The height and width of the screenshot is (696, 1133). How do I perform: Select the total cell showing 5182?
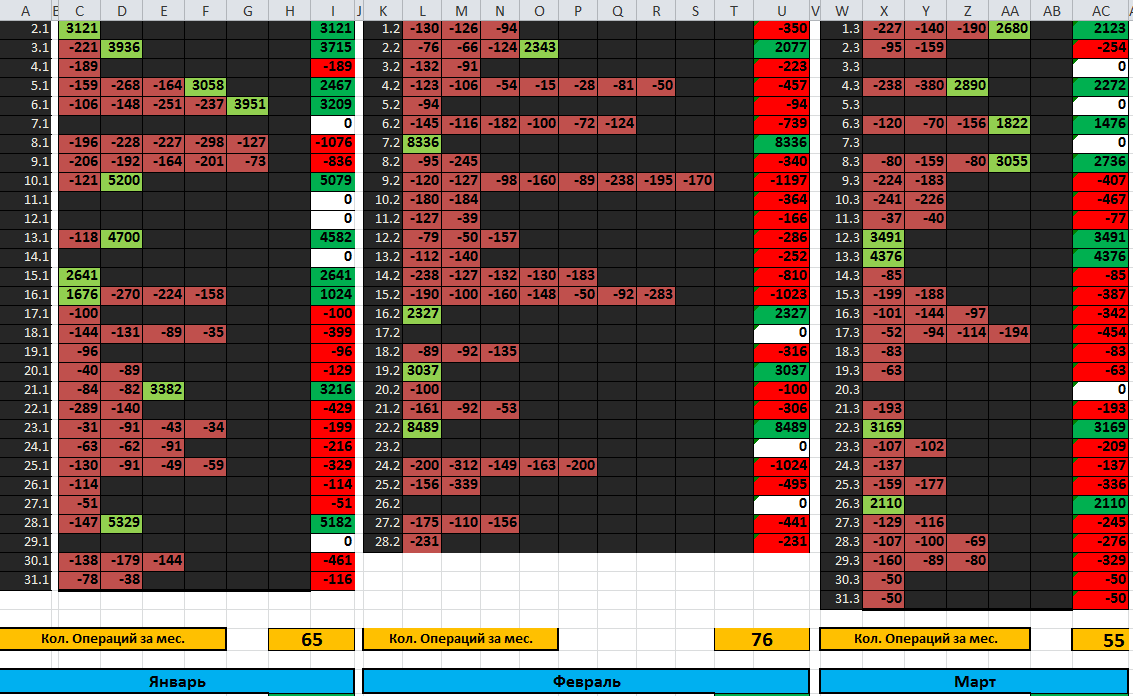tap(332, 522)
